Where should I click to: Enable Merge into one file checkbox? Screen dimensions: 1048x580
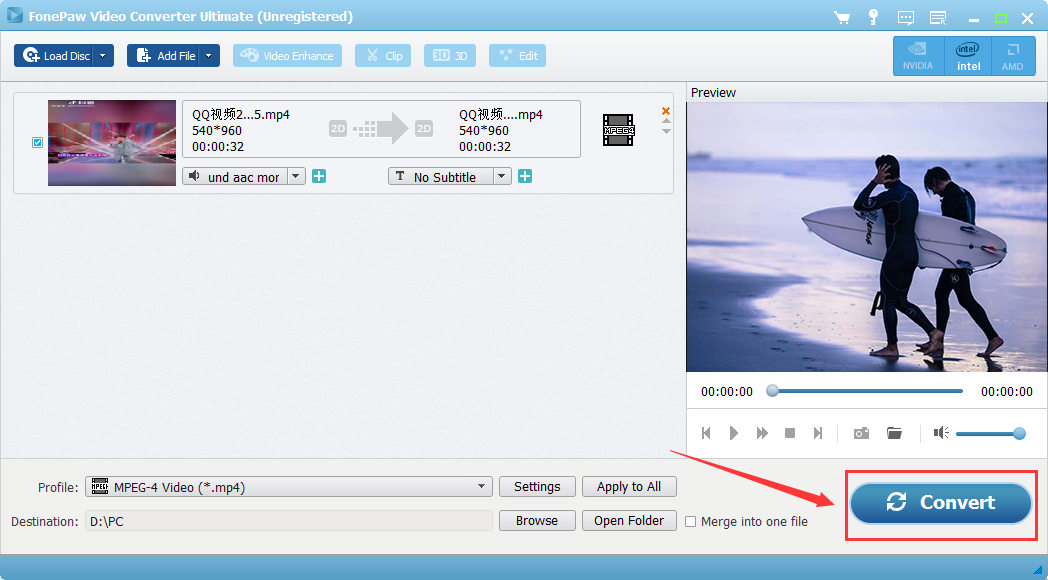click(x=691, y=521)
